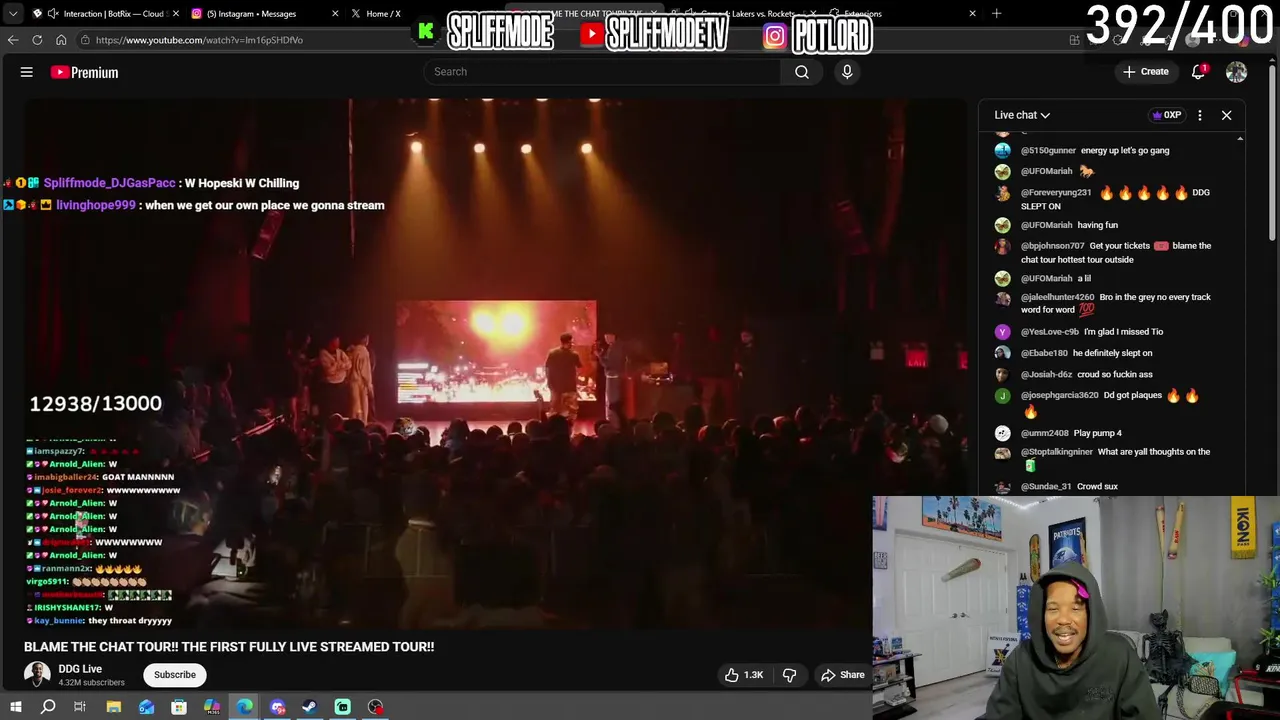This screenshot has height=720, width=1280.
Task: Open the notifications bell
Action: (1198, 72)
